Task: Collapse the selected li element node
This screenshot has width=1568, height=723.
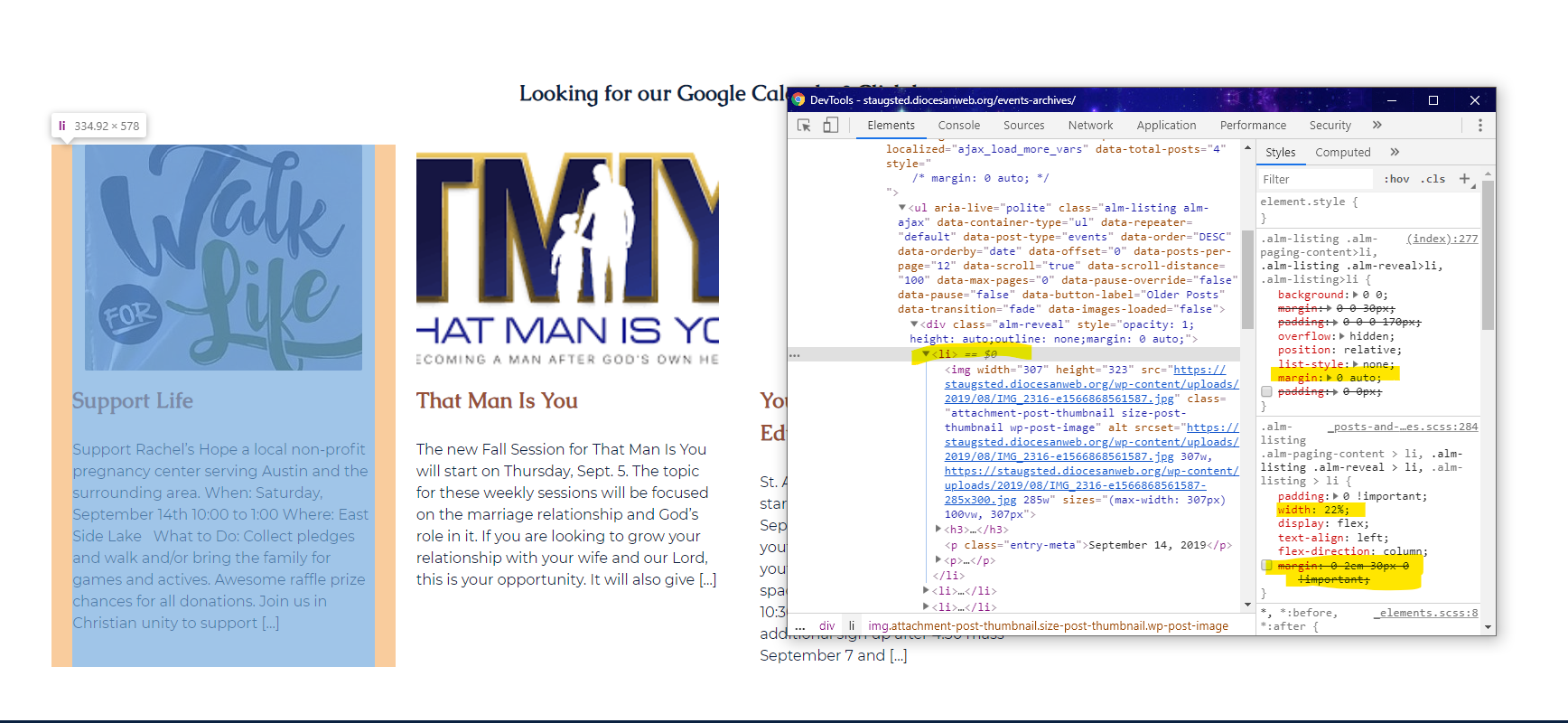Action: [x=926, y=354]
